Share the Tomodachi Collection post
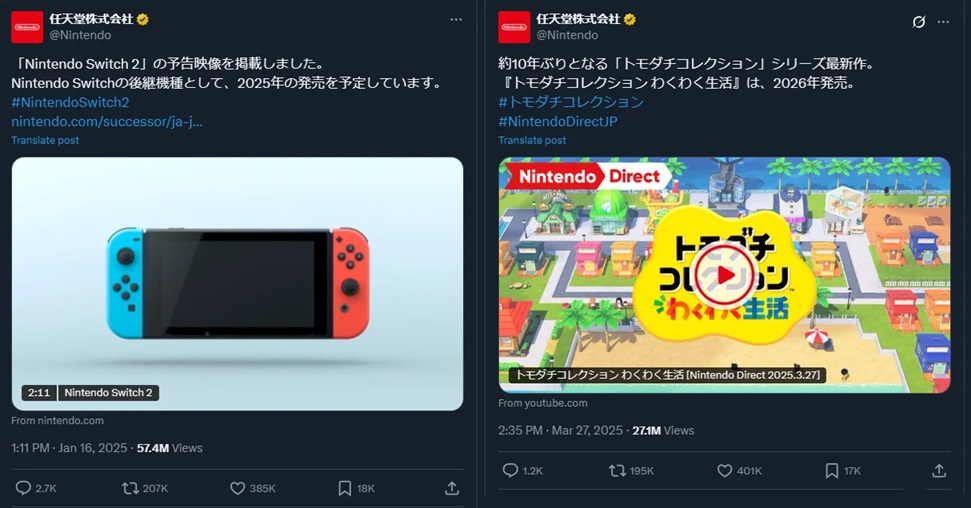The image size is (971, 508). click(x=939, y=471)
